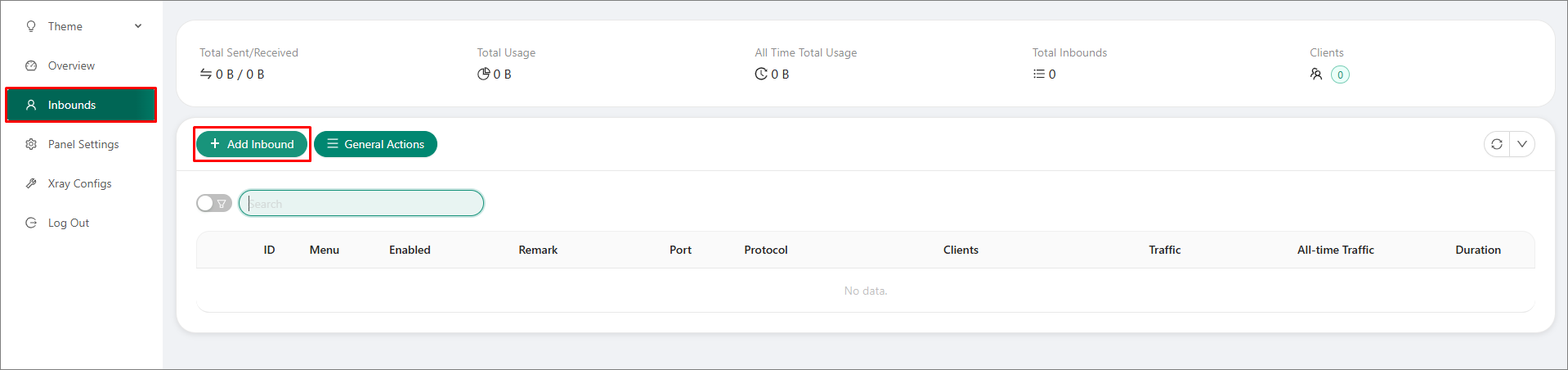Click the refresh icon on the right
This screenshot has height=370, width=1568.
point(1497,144)
